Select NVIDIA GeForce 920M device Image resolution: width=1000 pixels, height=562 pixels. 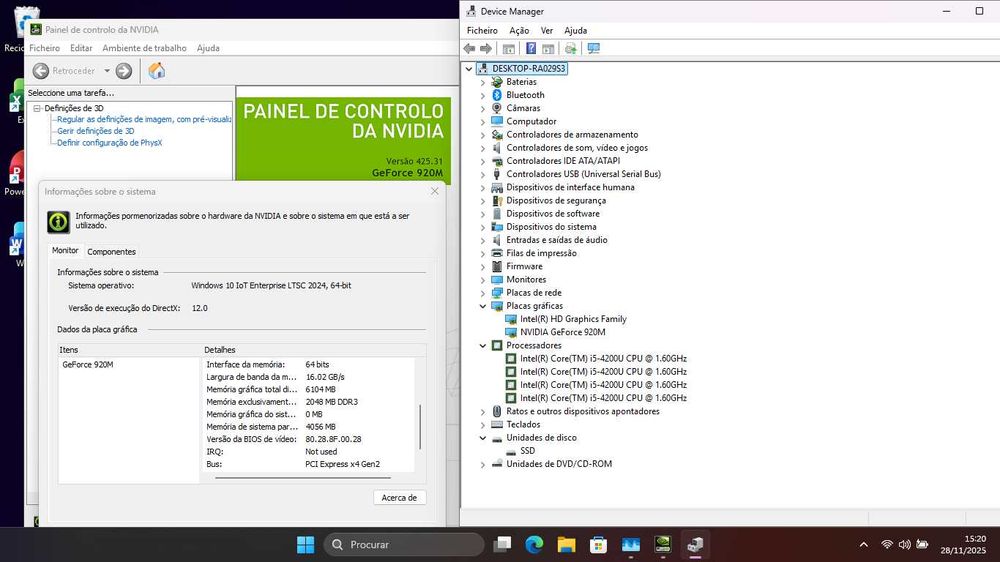(562, 332)
